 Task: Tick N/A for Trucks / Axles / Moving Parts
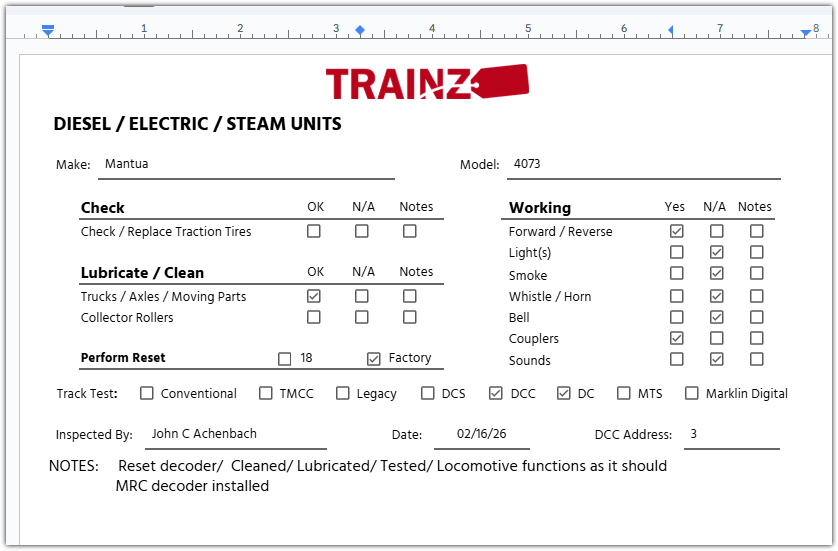(x=362, y=296)
